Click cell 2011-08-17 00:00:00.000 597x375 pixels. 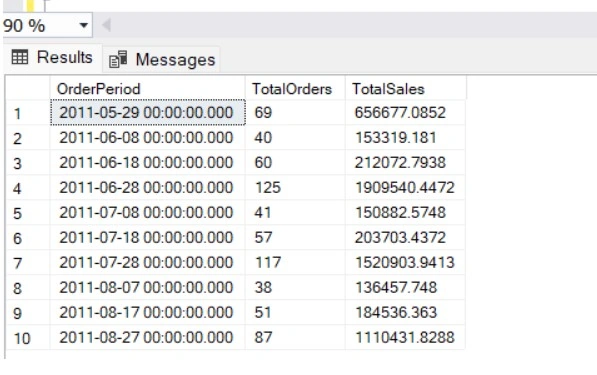pos(147,313)
